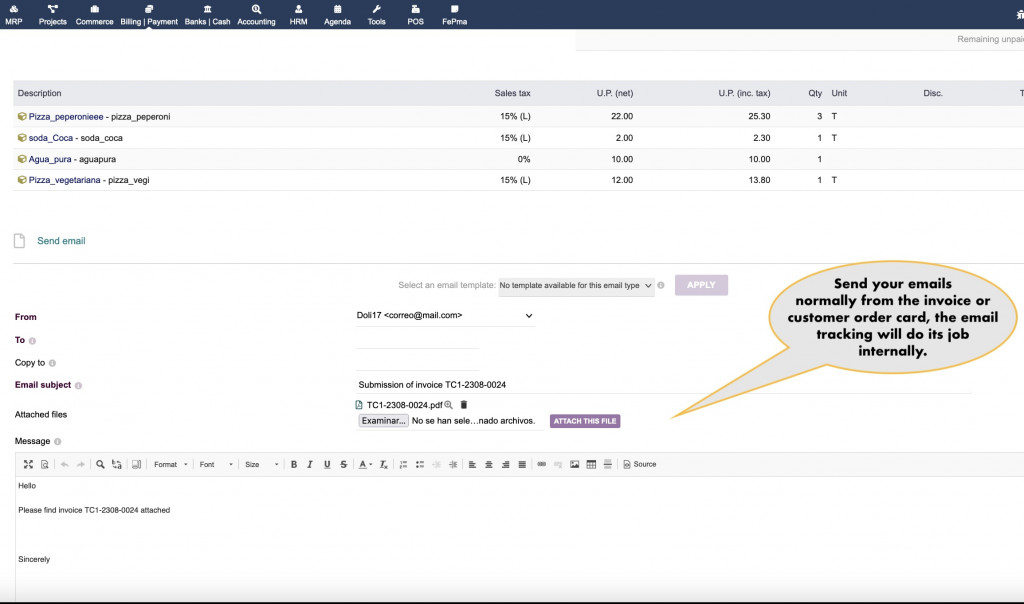The height and width of the screenshot is (604, 1024).
Task: Delete attached file TC1-2308-0024.pdf with trash icon
Action: (x=464, y=405)
